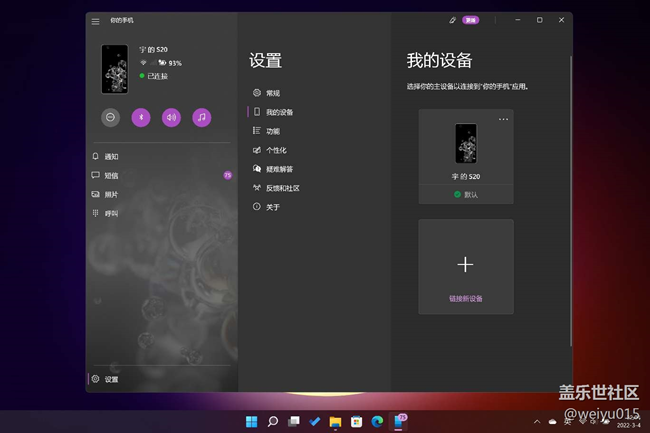650x433 pixels.
Task: Open 反馈和社区 feedback and community
Action: point(282,188)
